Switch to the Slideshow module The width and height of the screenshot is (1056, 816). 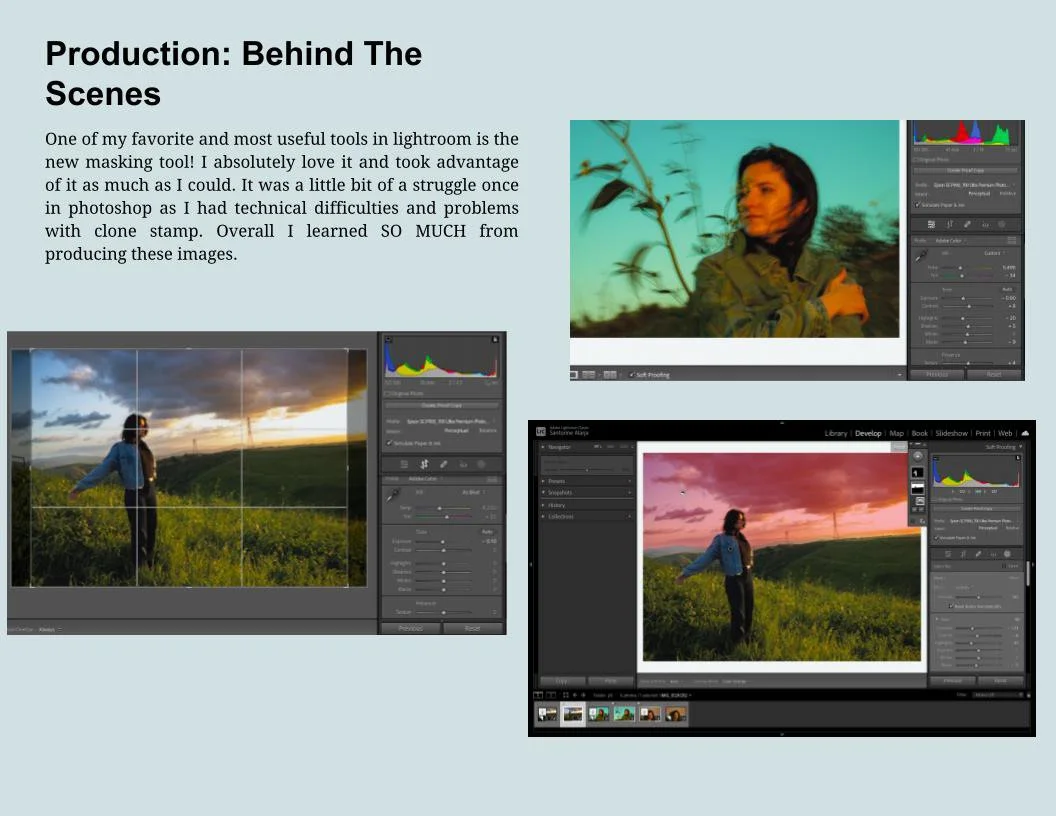point(951,433)
